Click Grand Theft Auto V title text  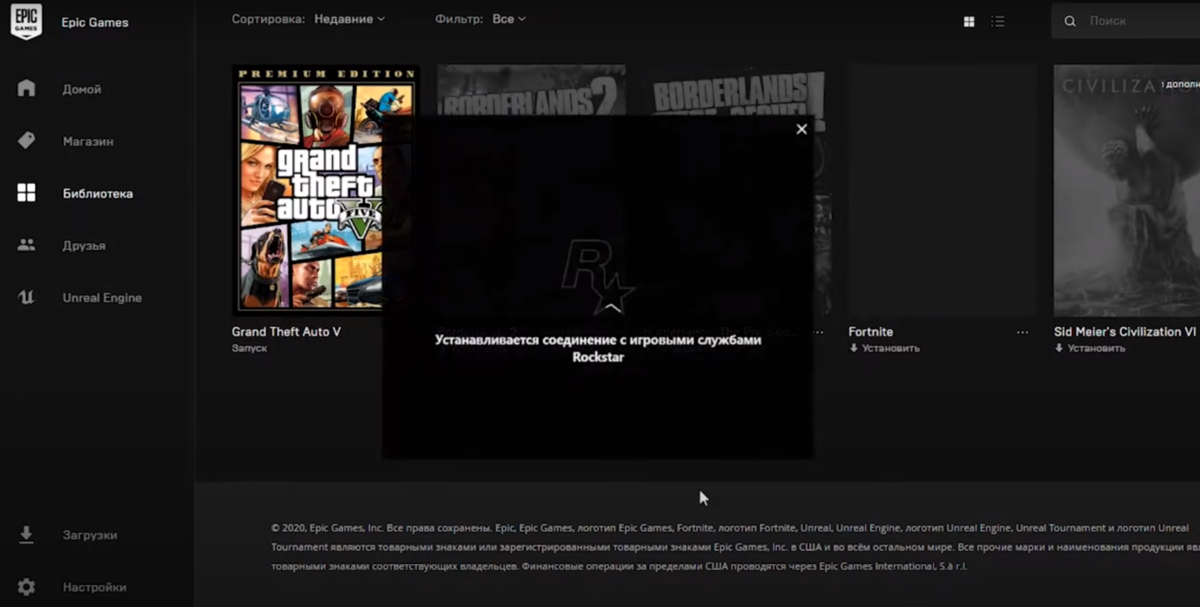[x=287, y=331]
